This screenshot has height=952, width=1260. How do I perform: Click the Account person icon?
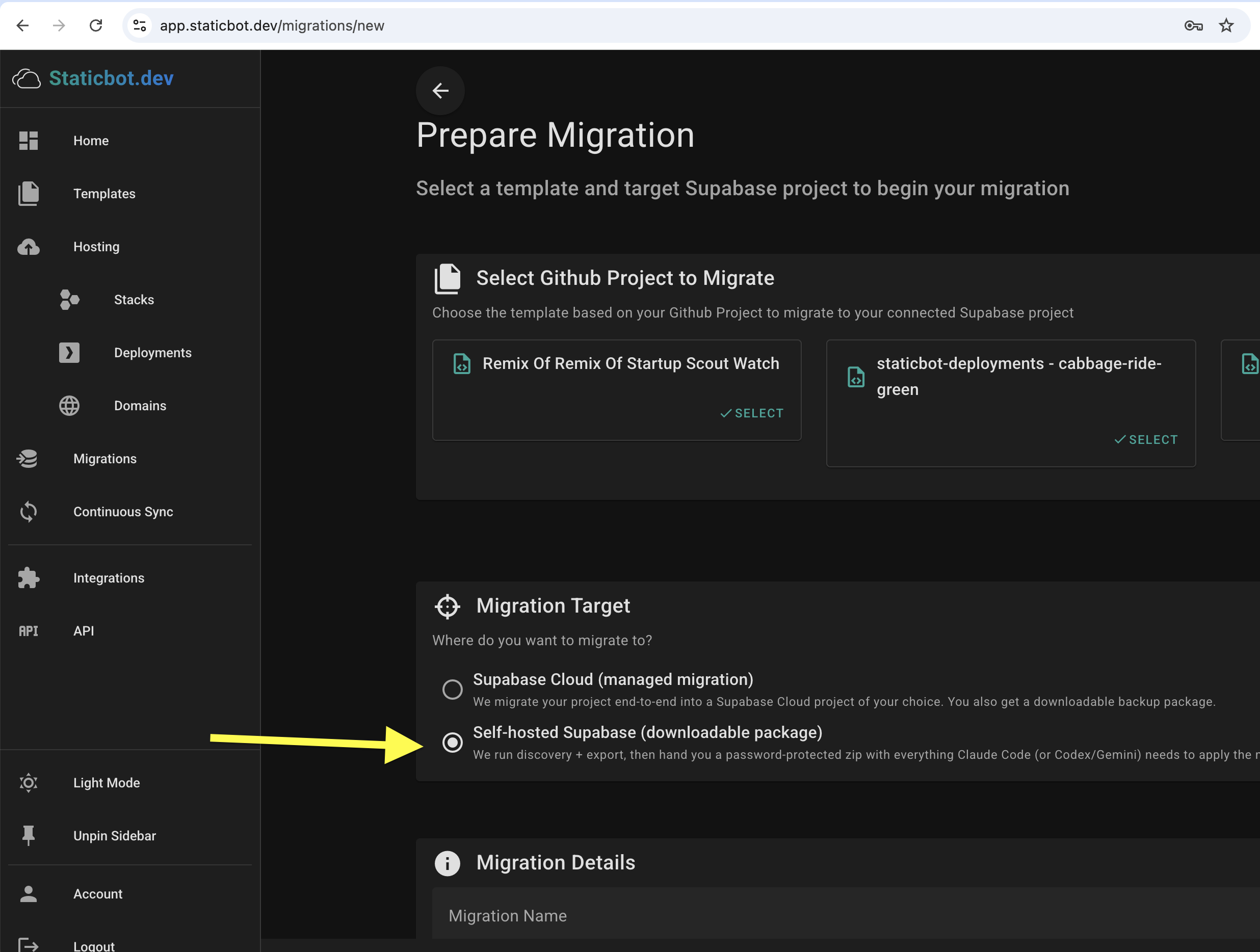coord(28,894)
